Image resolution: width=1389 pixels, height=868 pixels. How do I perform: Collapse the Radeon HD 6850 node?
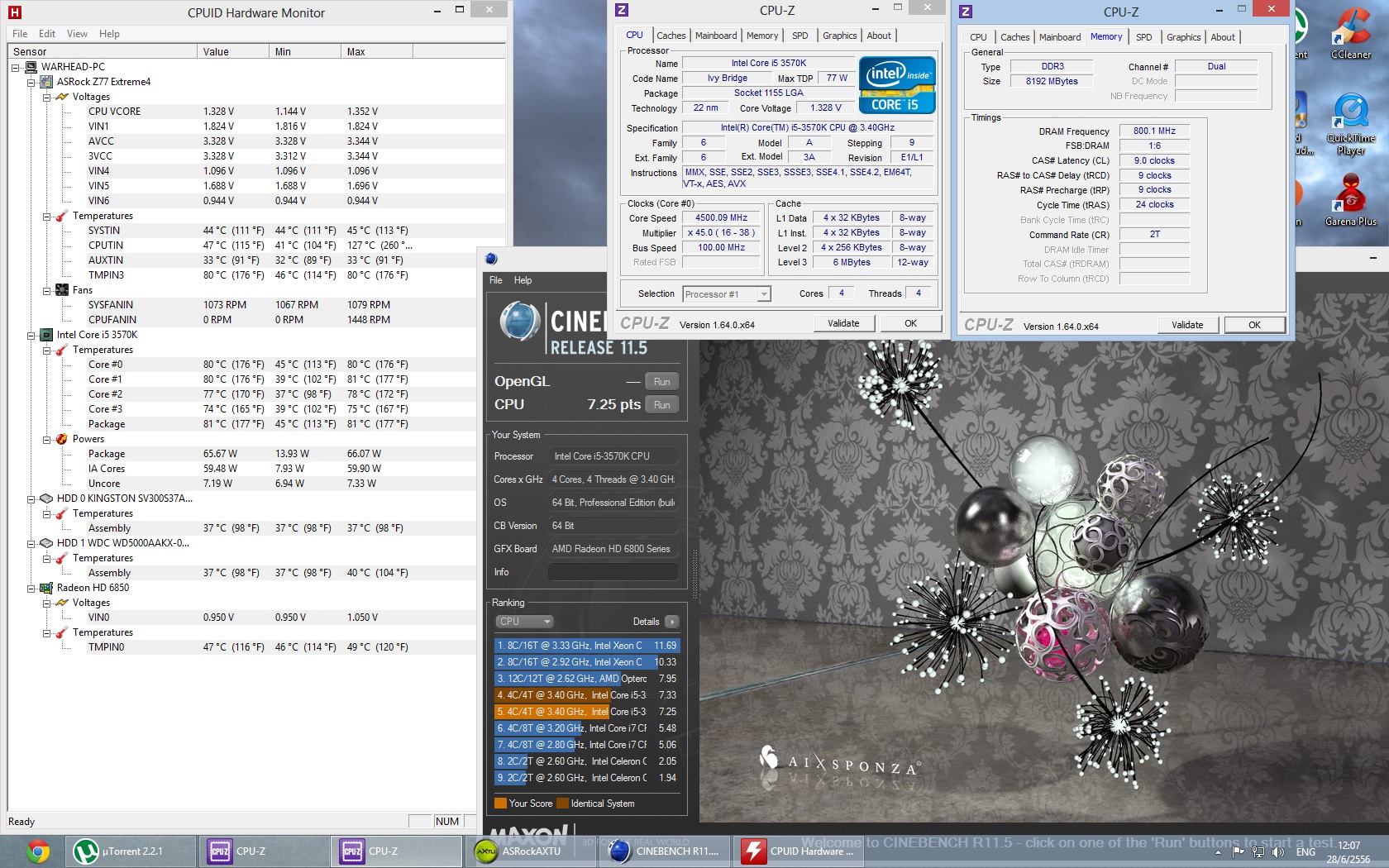point(31,588)
